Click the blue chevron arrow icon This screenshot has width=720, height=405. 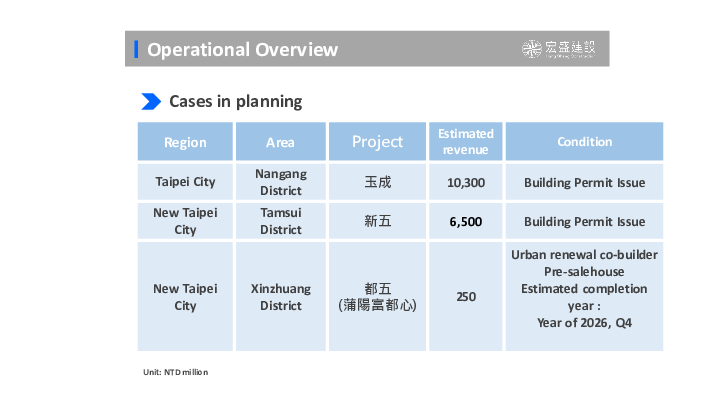151,101
